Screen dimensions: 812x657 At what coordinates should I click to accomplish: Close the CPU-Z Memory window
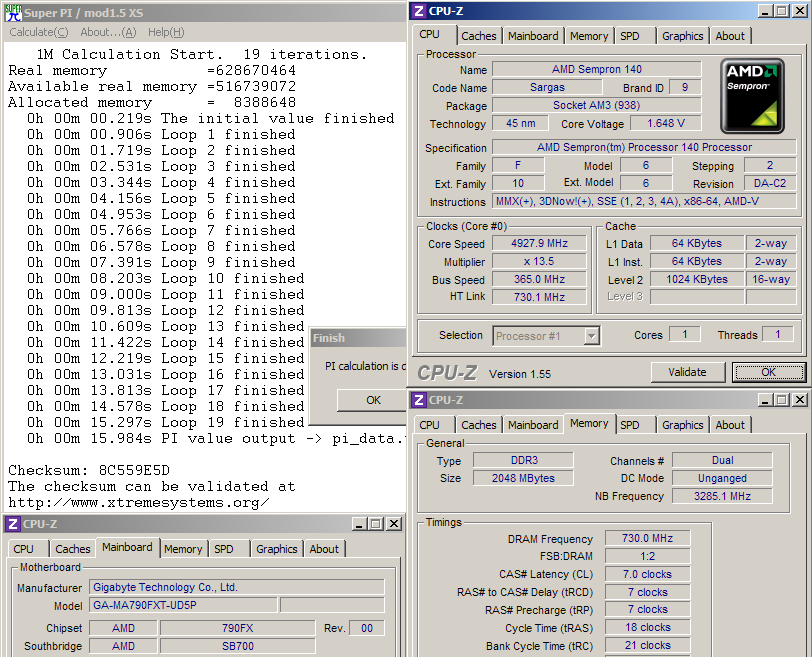[x=800, y=400]
